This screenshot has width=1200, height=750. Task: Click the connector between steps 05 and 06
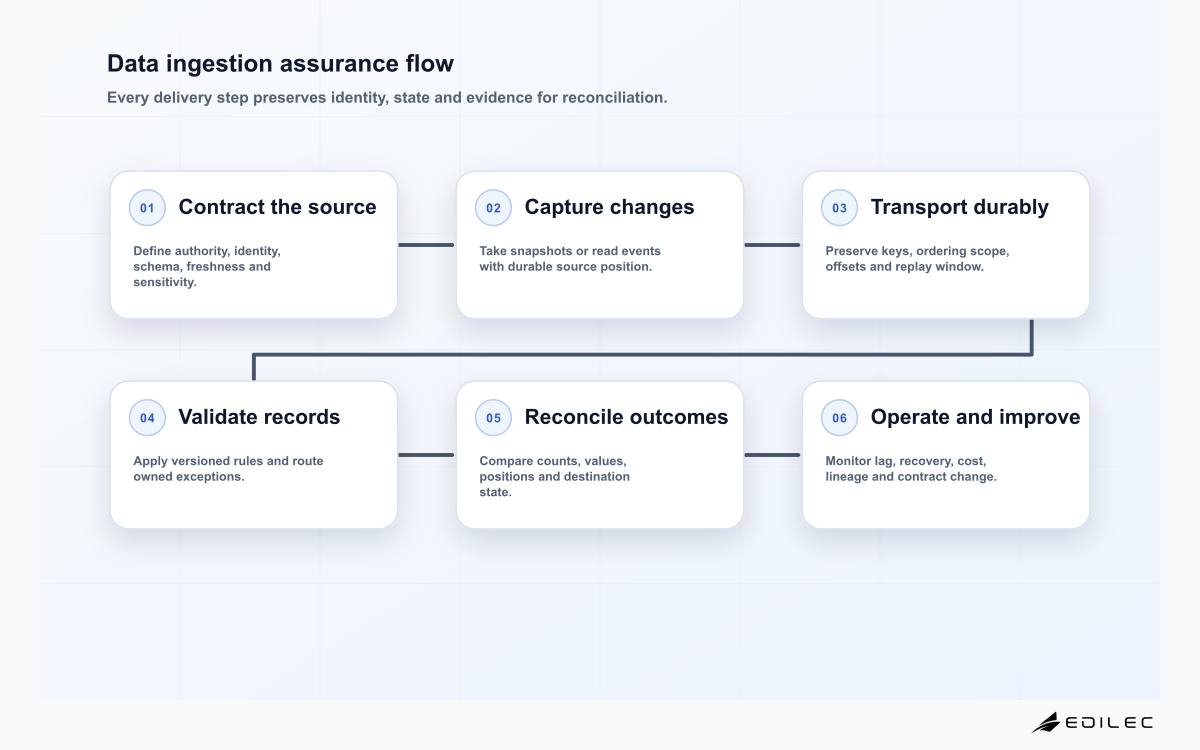point(773,455)
